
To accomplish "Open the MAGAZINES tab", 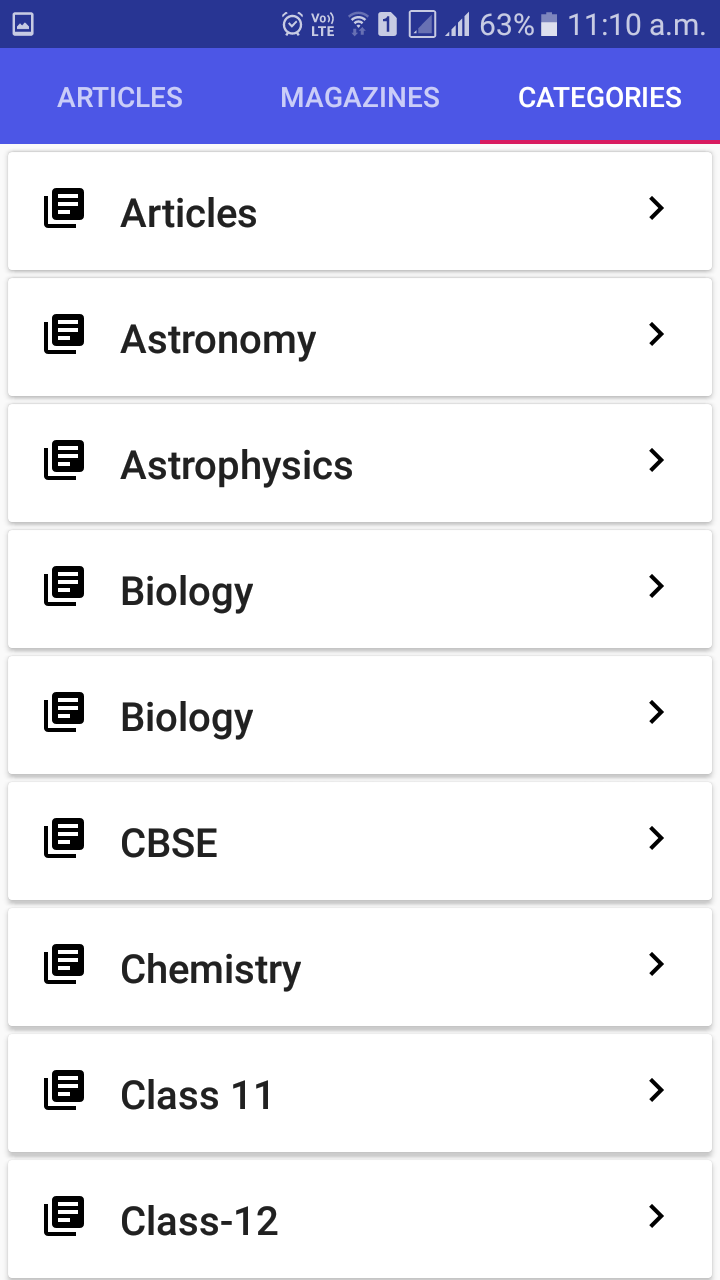I will 360,97.
